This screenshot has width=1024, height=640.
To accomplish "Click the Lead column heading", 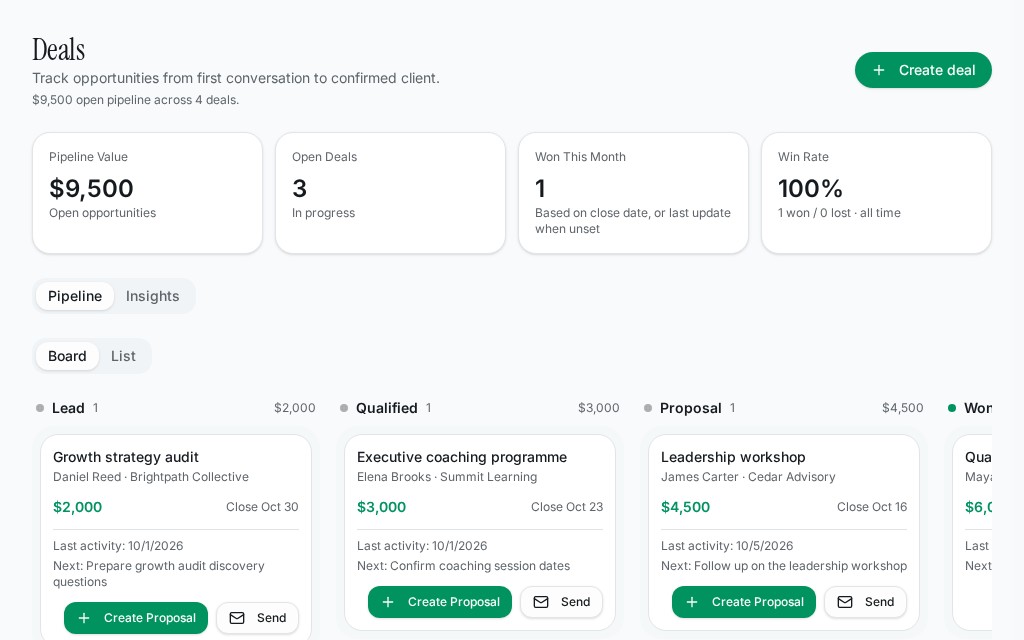I will coord(68,408).
